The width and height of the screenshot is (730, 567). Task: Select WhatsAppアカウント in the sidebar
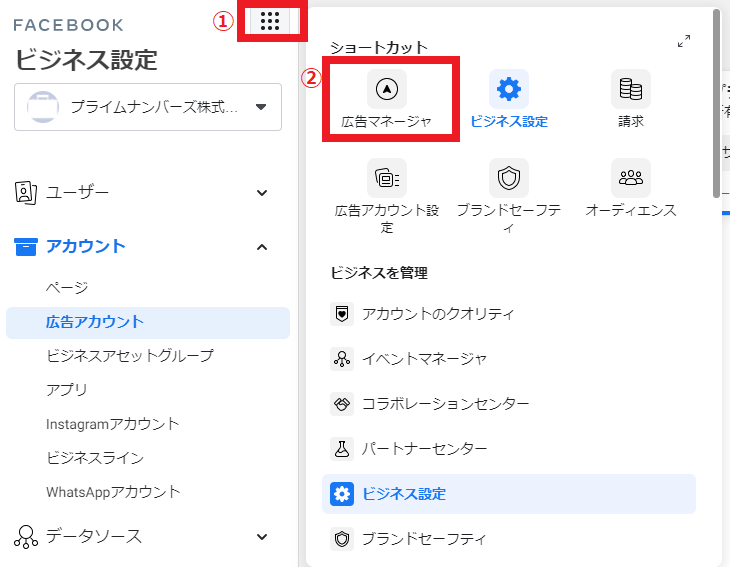113,492
